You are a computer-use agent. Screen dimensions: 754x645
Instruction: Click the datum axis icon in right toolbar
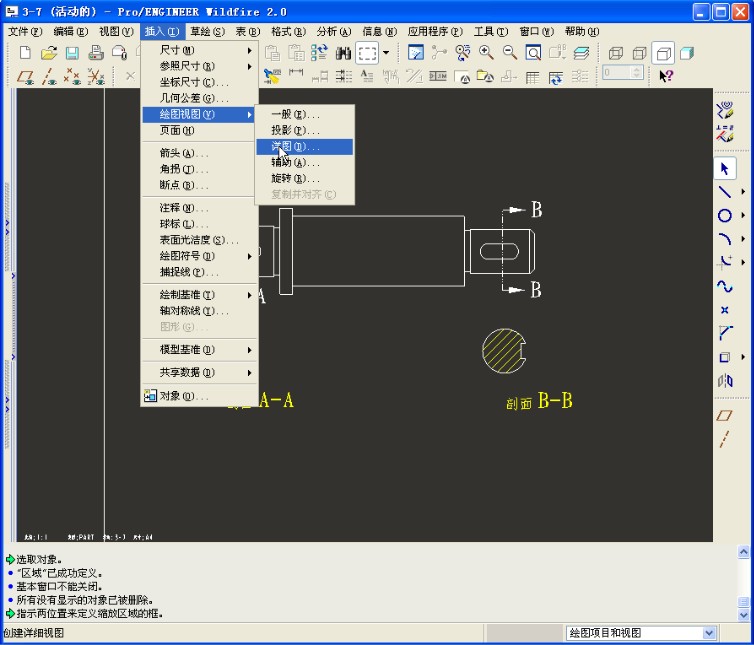pos(725,439)
